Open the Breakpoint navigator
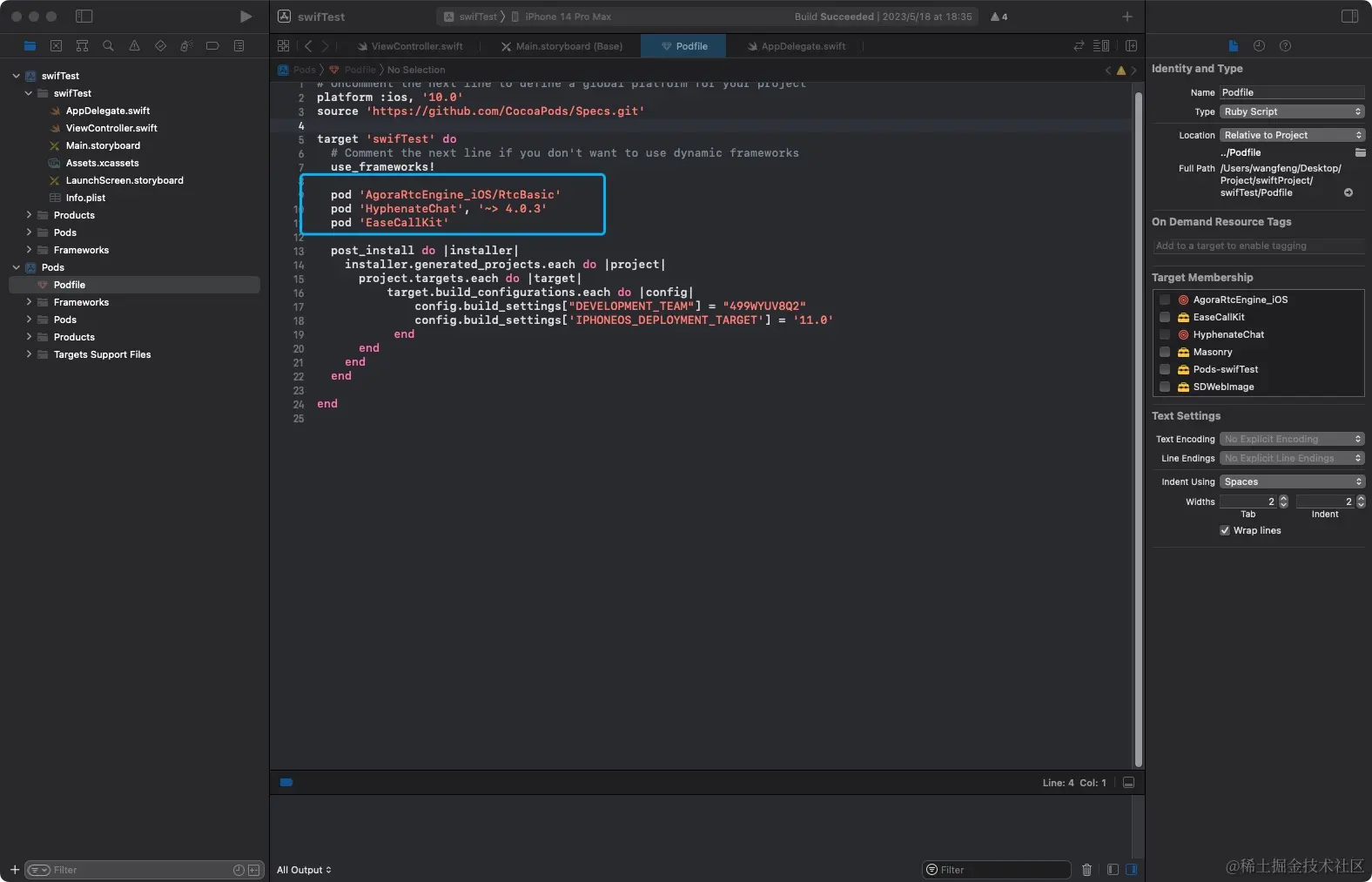Image resolution: width=1372 pixels, height=882 pixels. (212, 46)
